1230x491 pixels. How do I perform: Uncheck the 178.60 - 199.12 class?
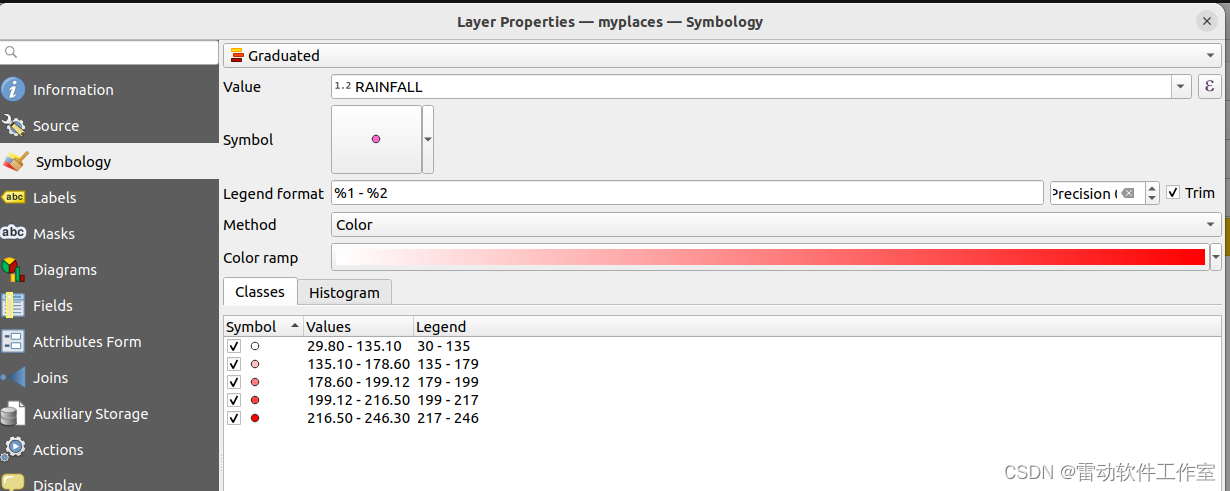(234, 382)
